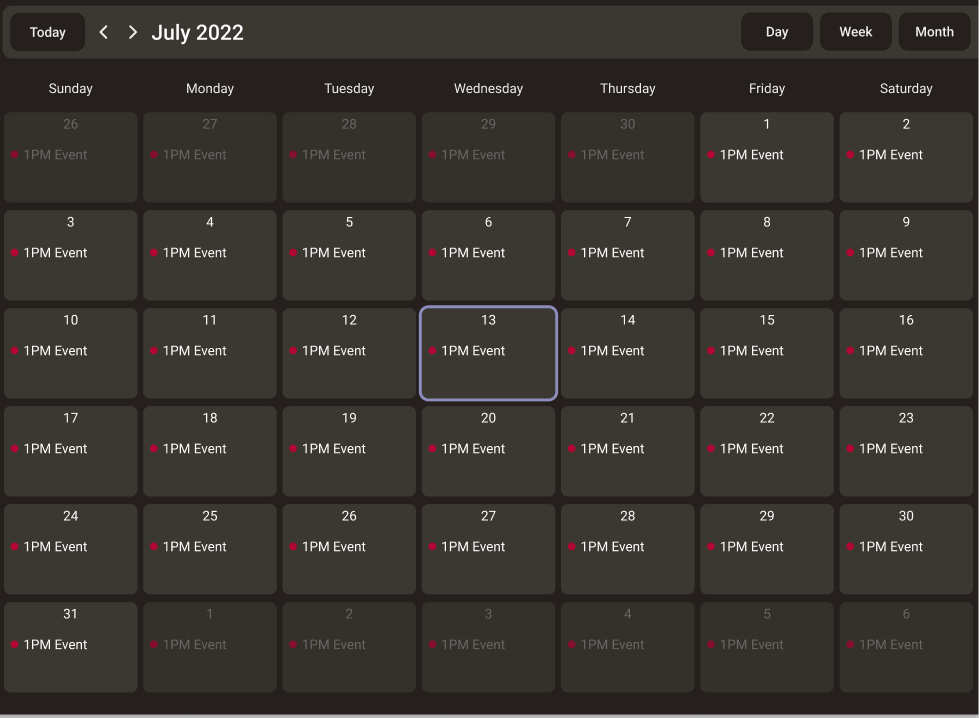Select the Tuesday column header
The image size is (979, 718).
[x=349, y=89]
